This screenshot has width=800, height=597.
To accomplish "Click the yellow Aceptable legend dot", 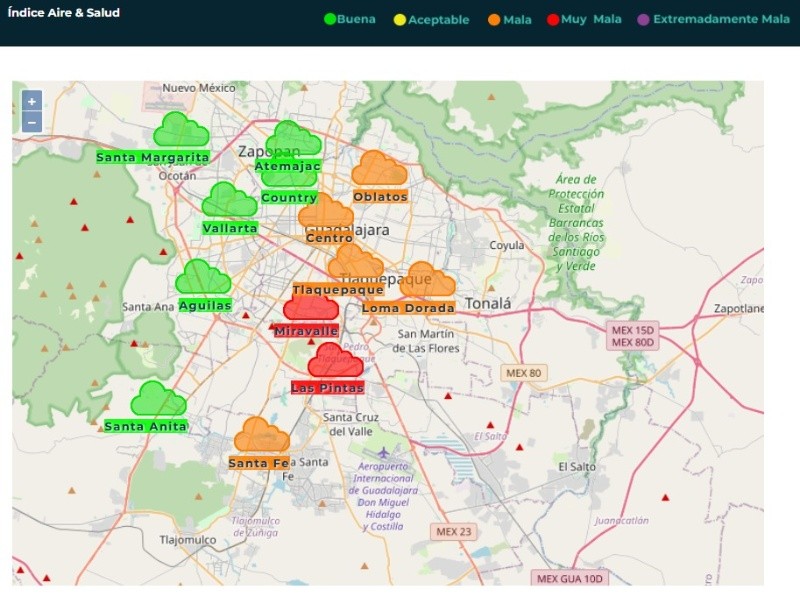I will click(x=400, y=19).
